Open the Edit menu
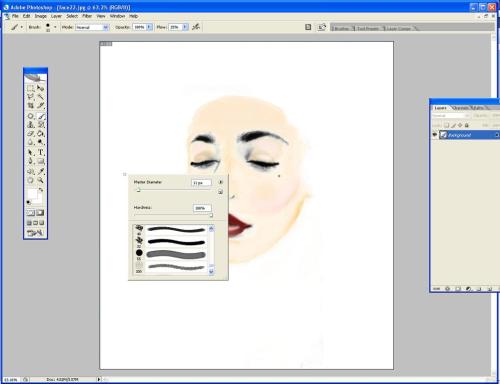 pyautogui.click(x=26, y=16)
